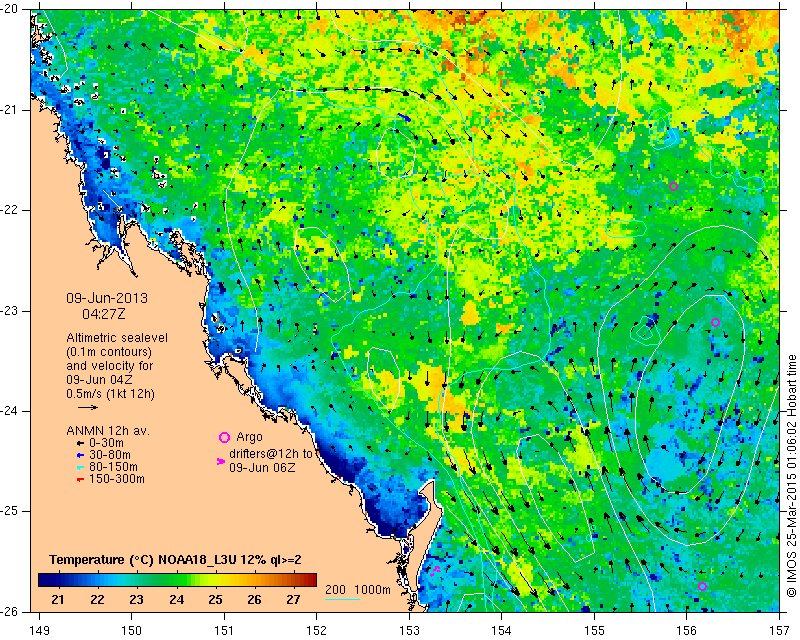Screen dimensions: 800x640
Task: Click the 0.5m/s velocity scale arrow
Action: click(x=88, y=407)
